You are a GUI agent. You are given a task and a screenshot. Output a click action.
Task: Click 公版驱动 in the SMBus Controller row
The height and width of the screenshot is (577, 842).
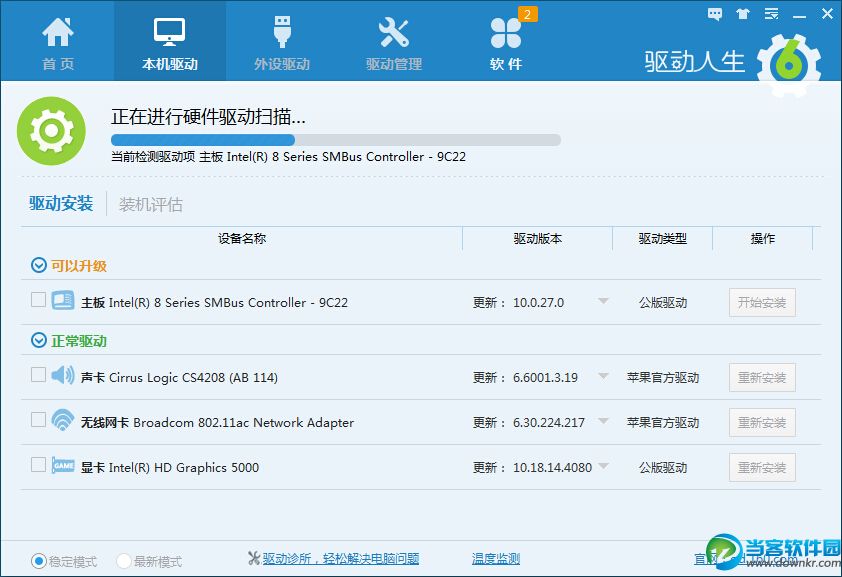click(x=663, y=303)
